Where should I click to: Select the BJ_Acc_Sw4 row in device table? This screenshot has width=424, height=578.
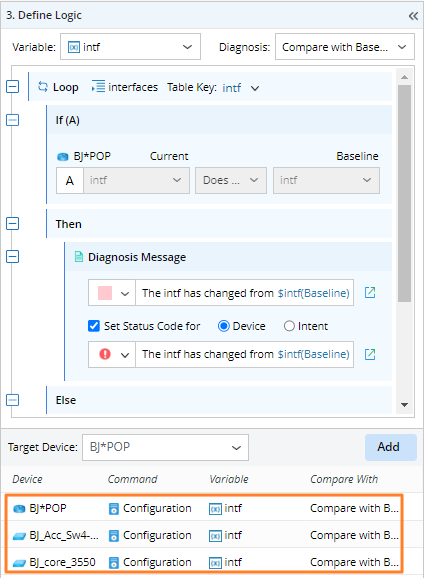(204, 535)
